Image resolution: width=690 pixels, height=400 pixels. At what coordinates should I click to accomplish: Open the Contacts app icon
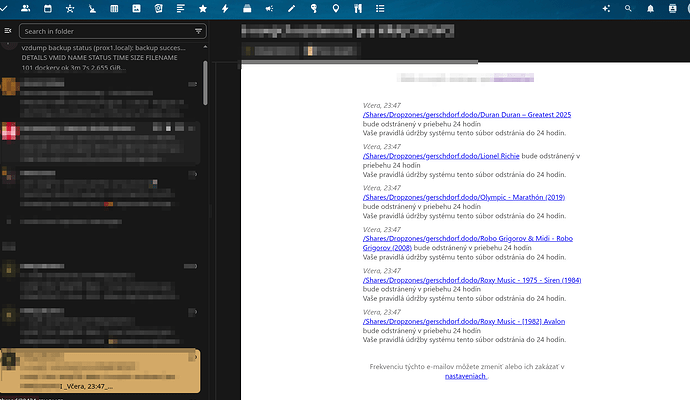pos(25,8)
